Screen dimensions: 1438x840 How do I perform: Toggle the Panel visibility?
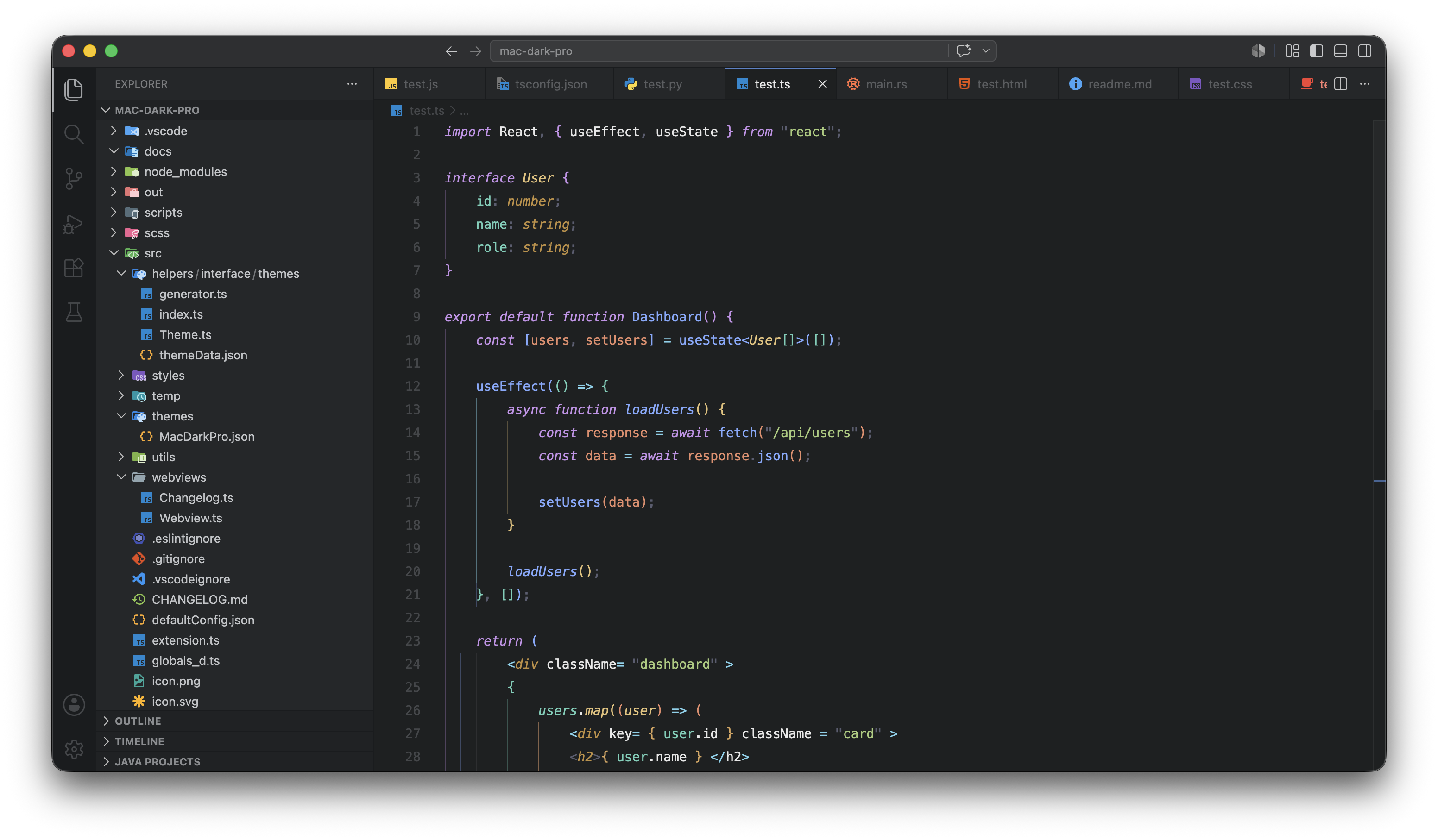point(1340,51)
